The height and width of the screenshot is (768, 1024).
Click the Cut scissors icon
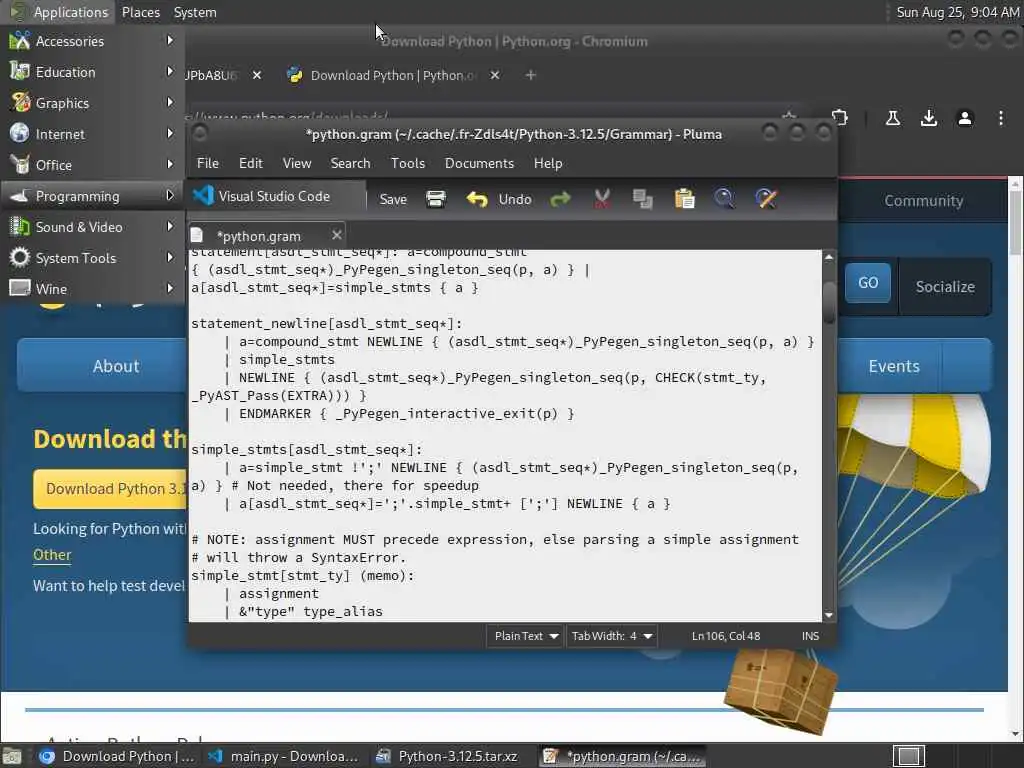[x=602, y=199]
